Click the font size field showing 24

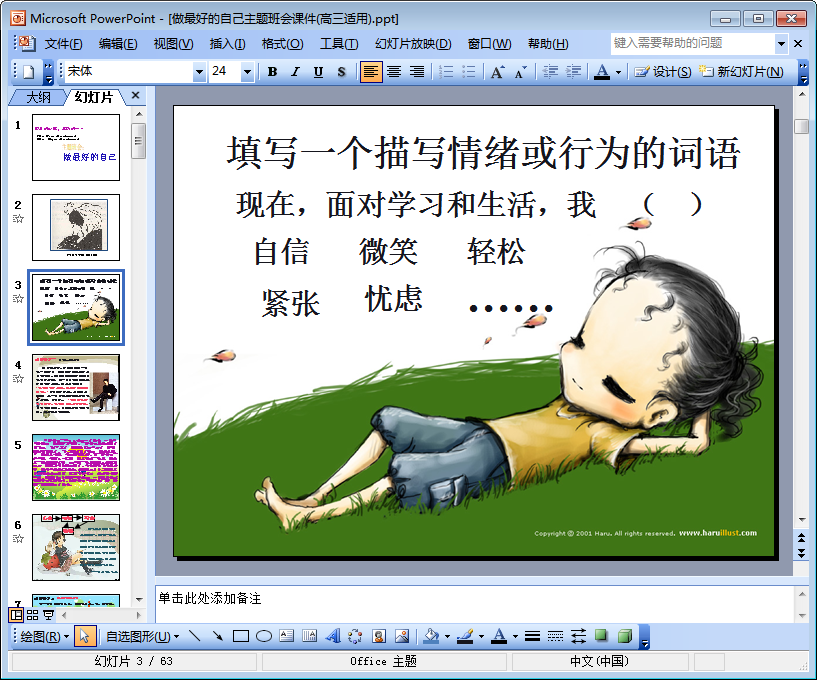click(x=225, y=71)
